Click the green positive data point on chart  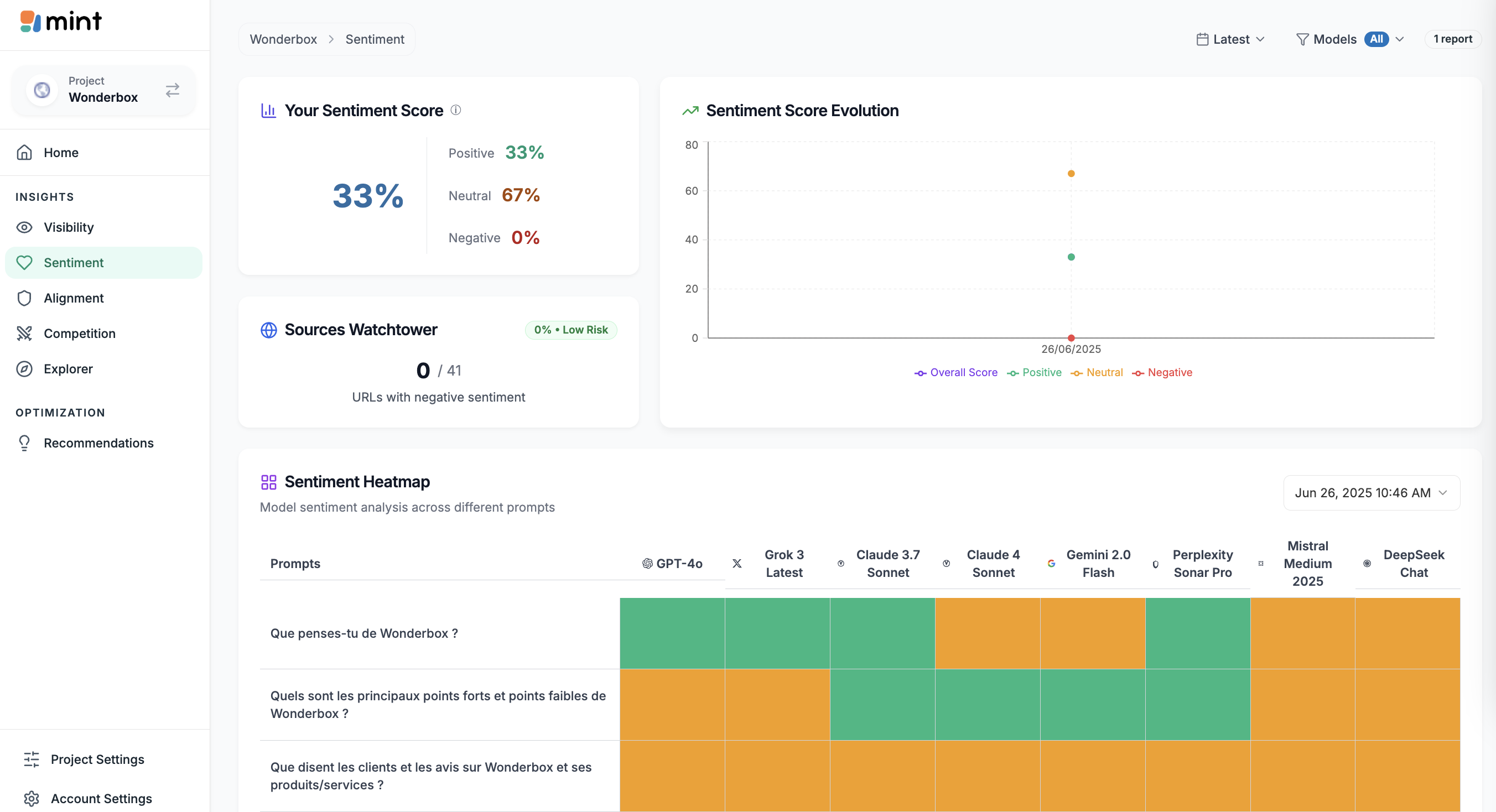(1071, 257)
